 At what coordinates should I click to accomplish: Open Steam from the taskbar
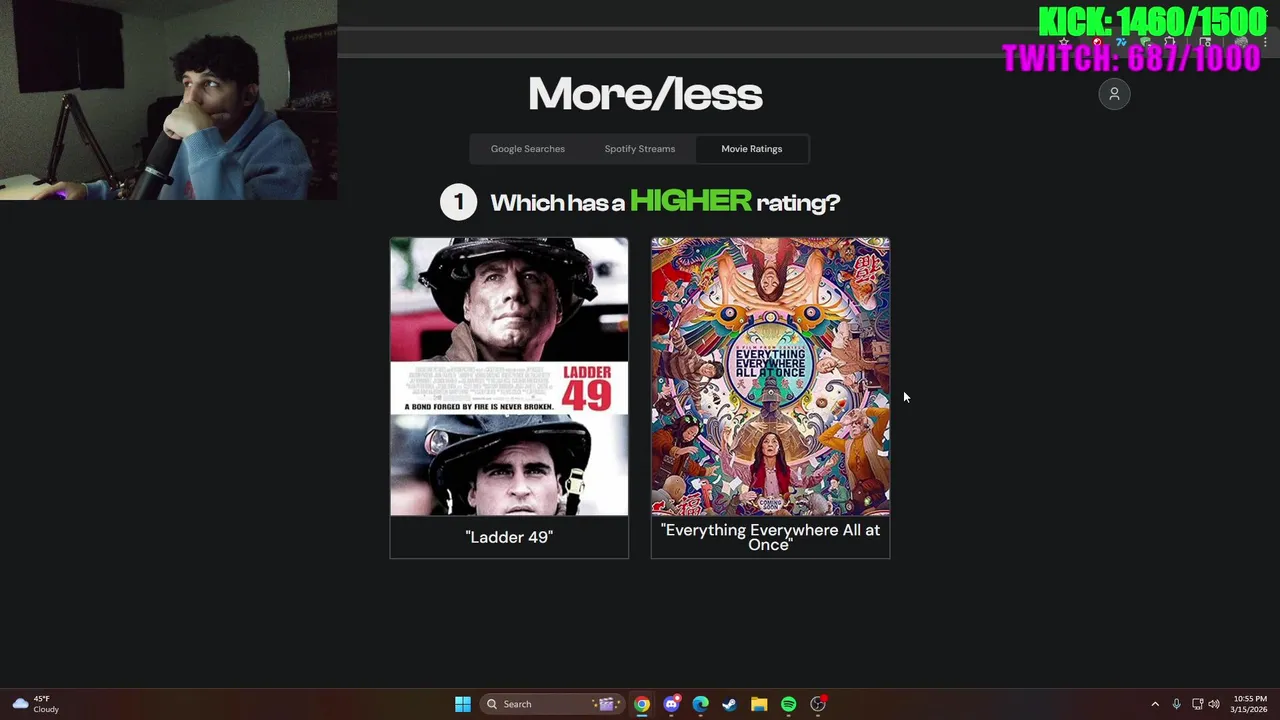(730, 704)
